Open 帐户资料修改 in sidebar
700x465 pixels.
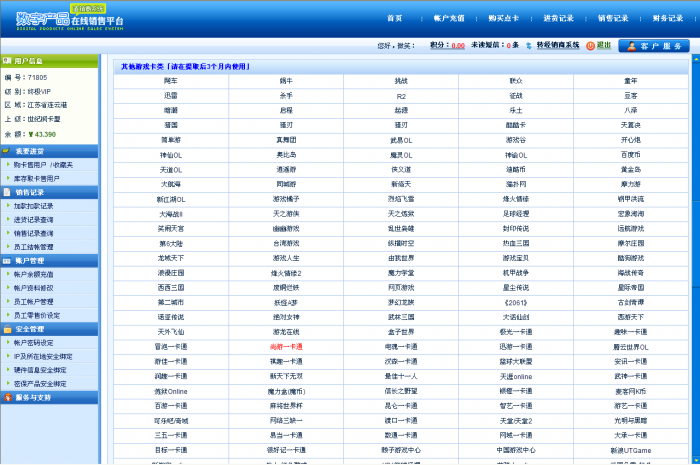pyautogui.click(x=33, y=288)
